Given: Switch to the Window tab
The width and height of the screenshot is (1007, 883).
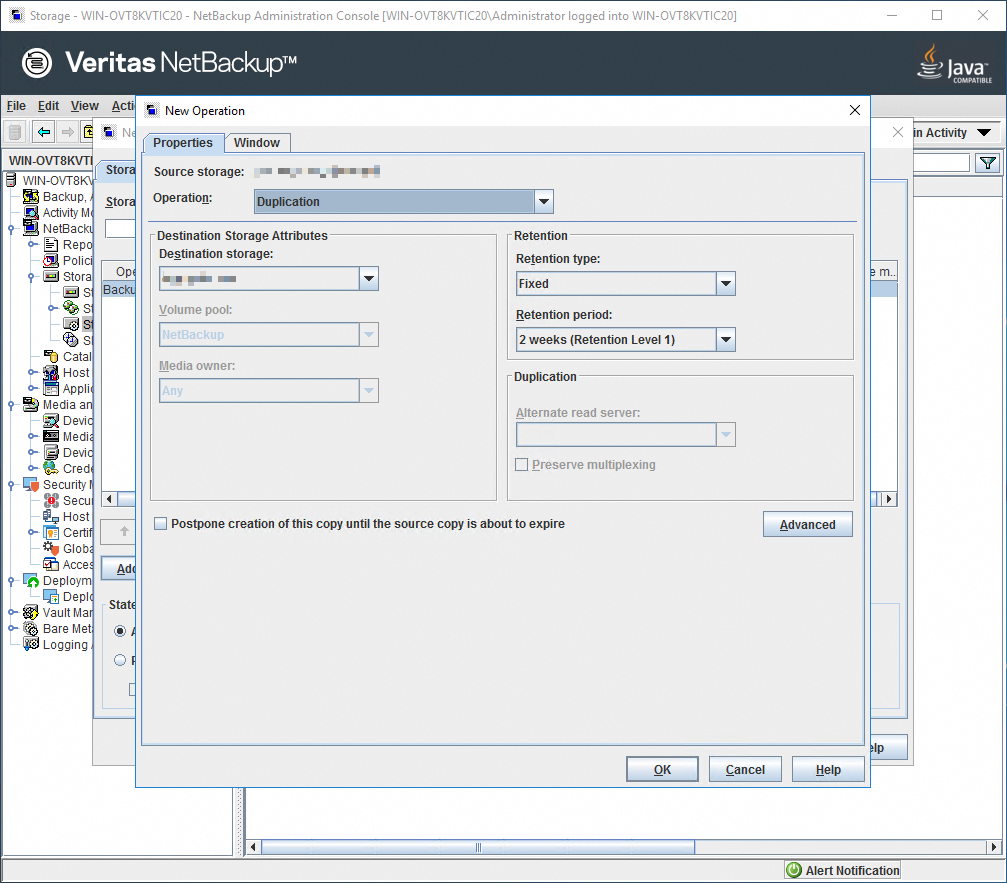Looking at the screenshot, I should point(257,143).
